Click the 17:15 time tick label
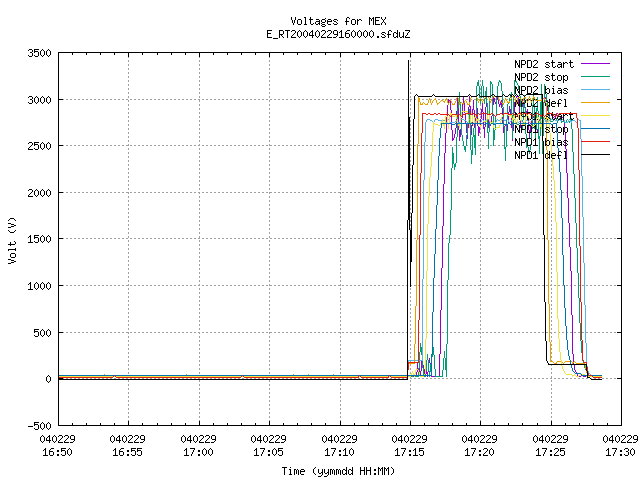This screenshot has height=480, width=640. [409, 452]
